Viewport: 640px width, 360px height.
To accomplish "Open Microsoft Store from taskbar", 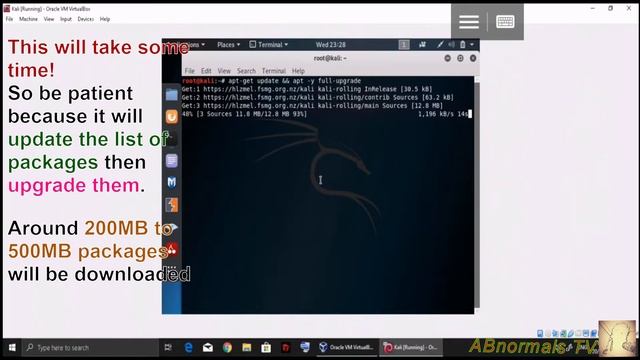I will [x=266, y=348].
